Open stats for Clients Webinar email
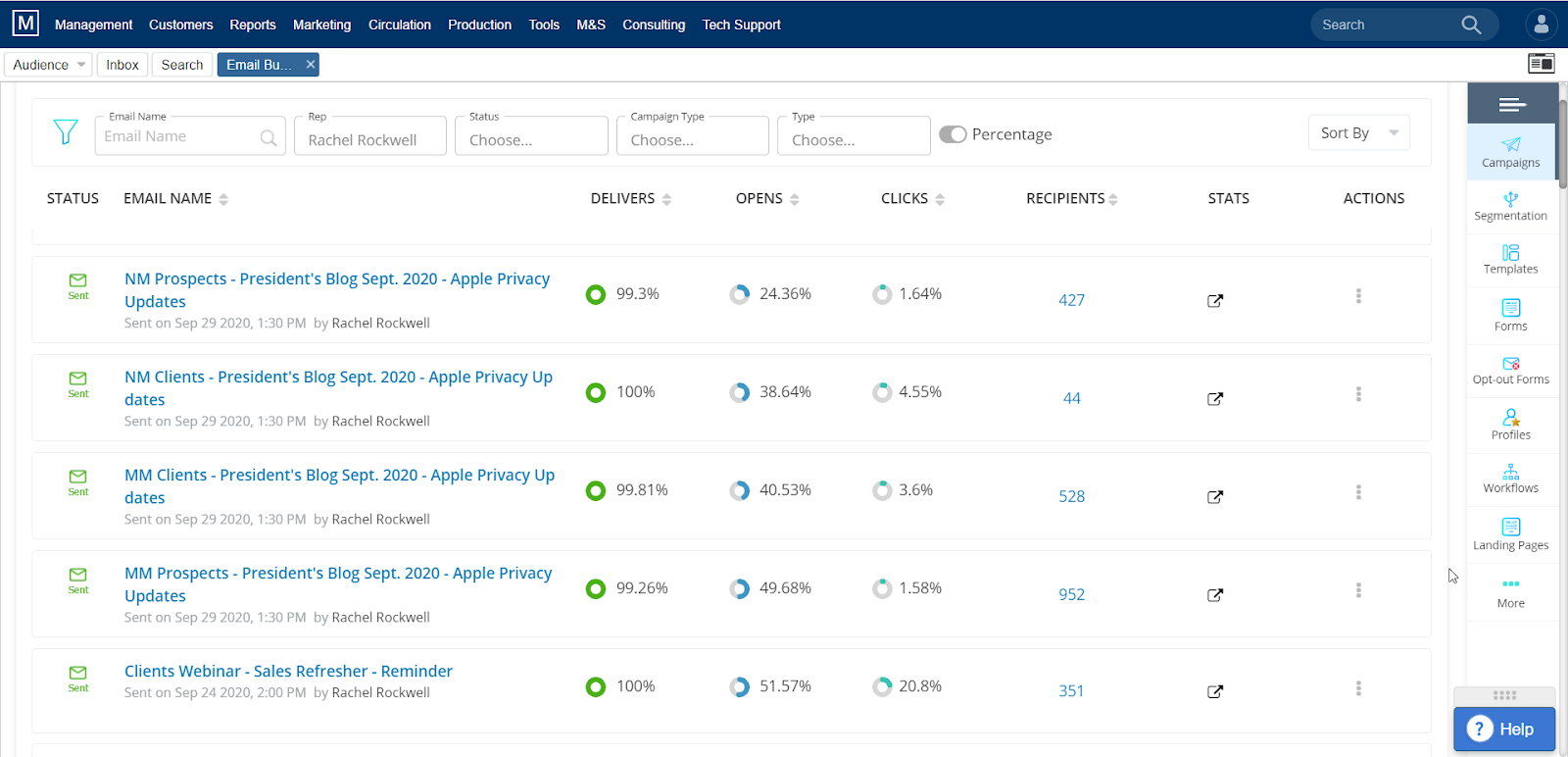 coord(1215,691)
